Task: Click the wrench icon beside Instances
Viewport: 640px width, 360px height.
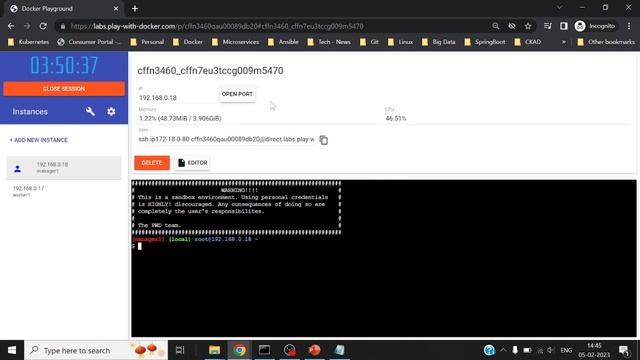Action: click(x=90, y=111)
